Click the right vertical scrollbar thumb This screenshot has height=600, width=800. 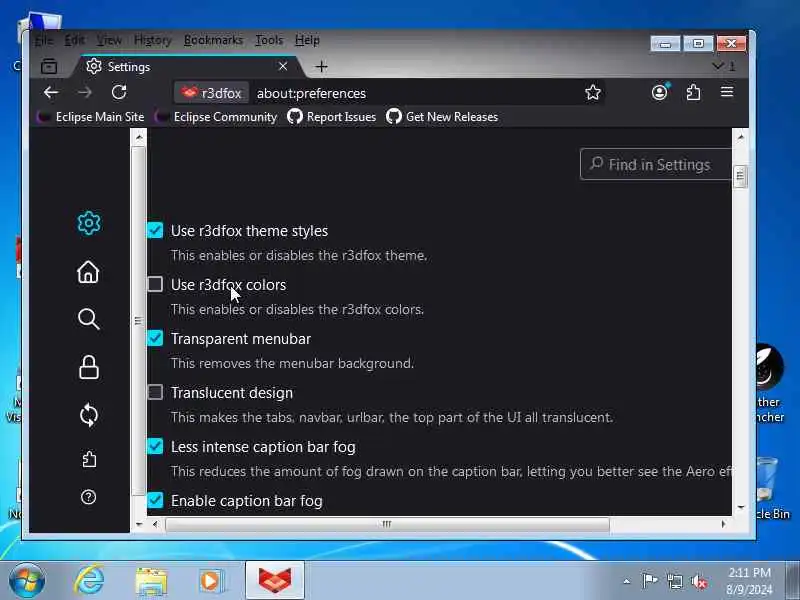coord(740,177)
